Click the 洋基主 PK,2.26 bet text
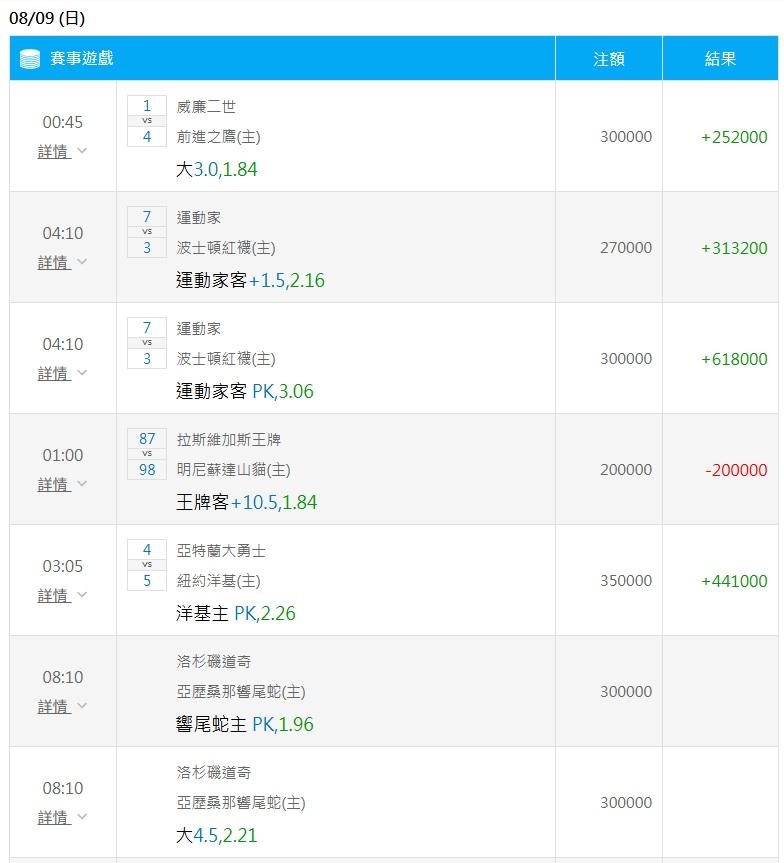Viewport: 784px width, 863px height. click(x=236, y=614)
